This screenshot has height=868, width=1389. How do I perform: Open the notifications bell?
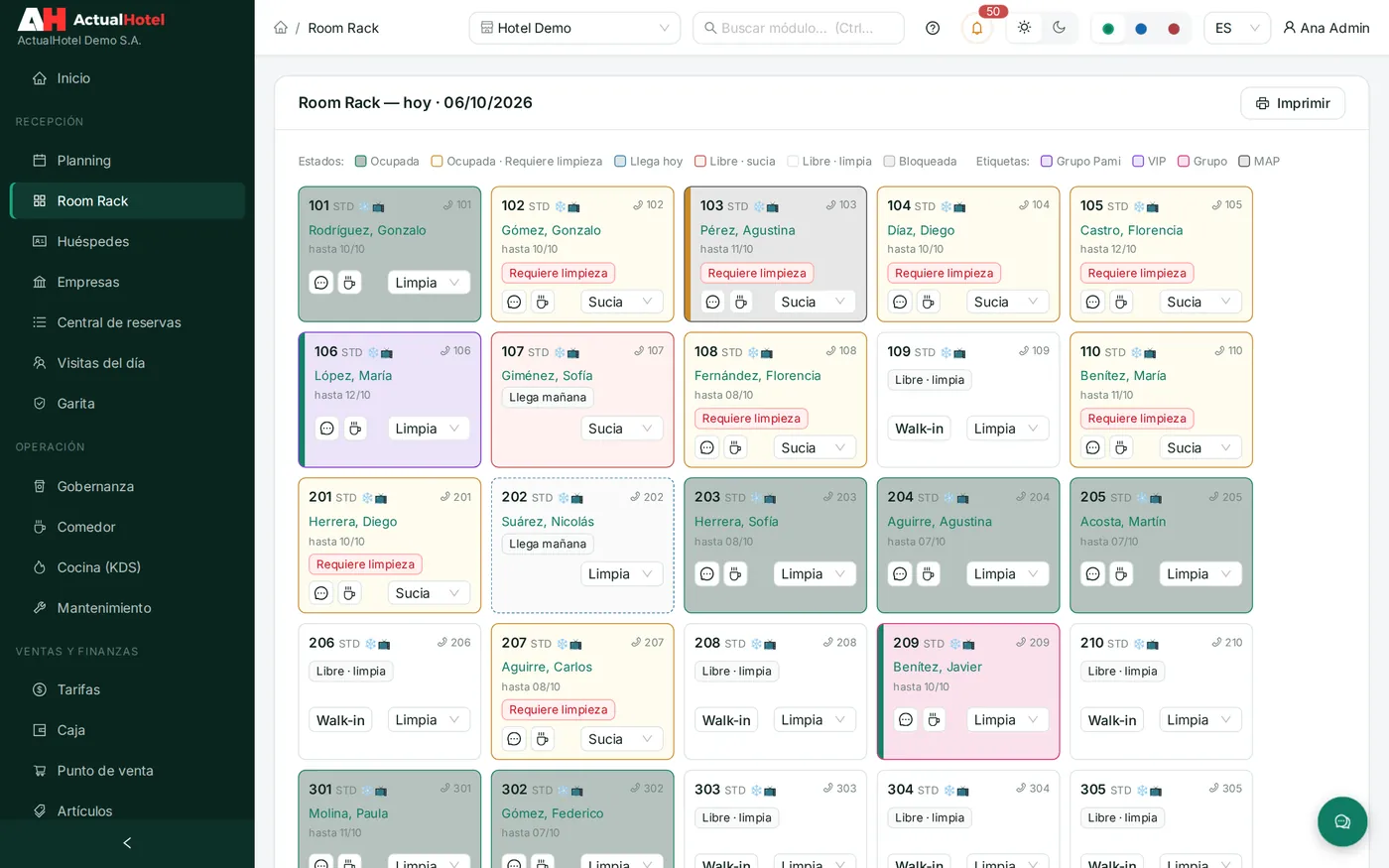click(976, 28)
